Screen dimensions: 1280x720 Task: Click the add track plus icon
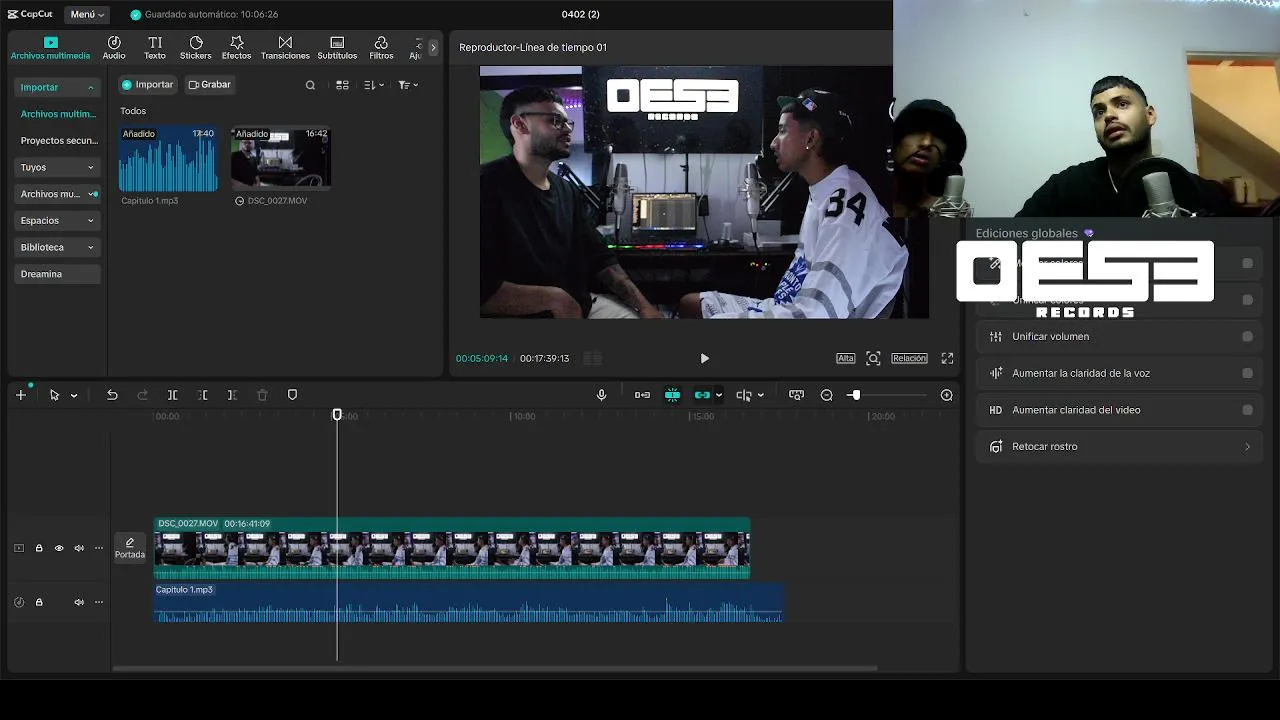click(20, 395)
